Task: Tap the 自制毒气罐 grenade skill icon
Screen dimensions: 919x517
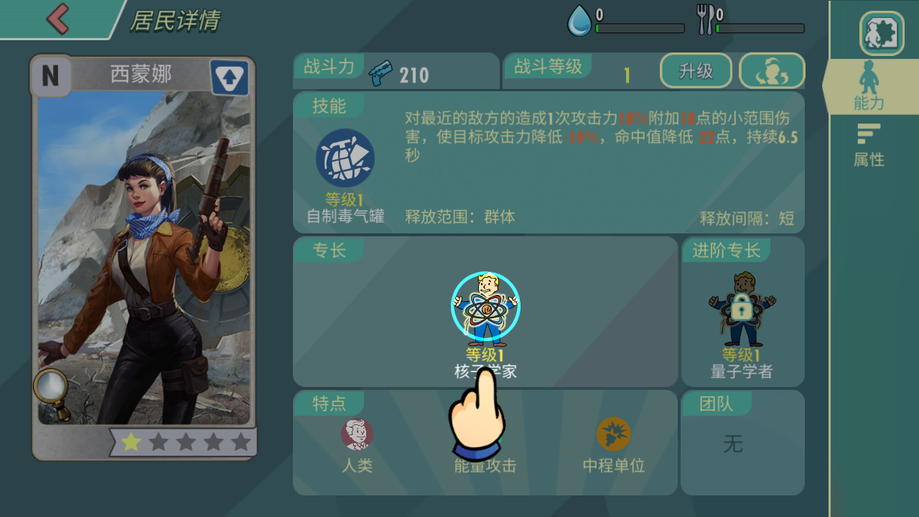Action: coord(345,158)
